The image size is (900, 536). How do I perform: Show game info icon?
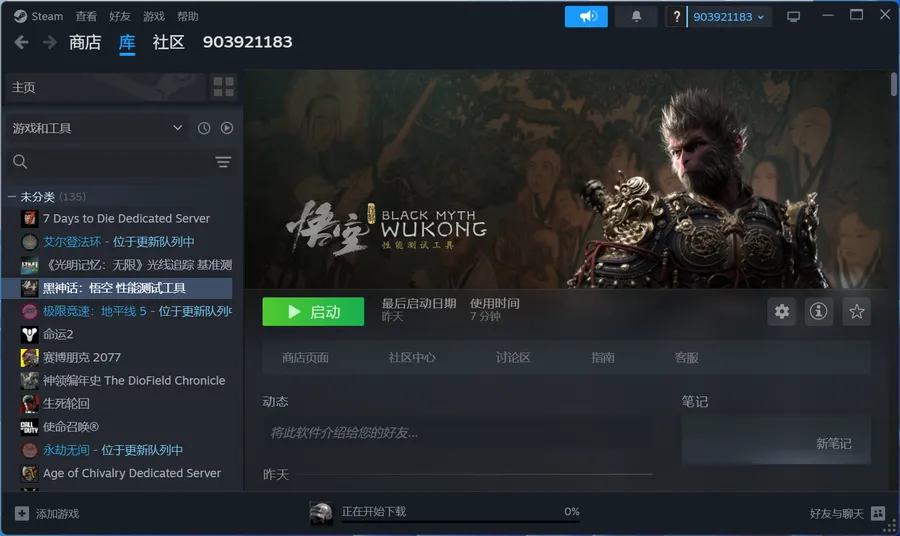click(x=819, y=312)
